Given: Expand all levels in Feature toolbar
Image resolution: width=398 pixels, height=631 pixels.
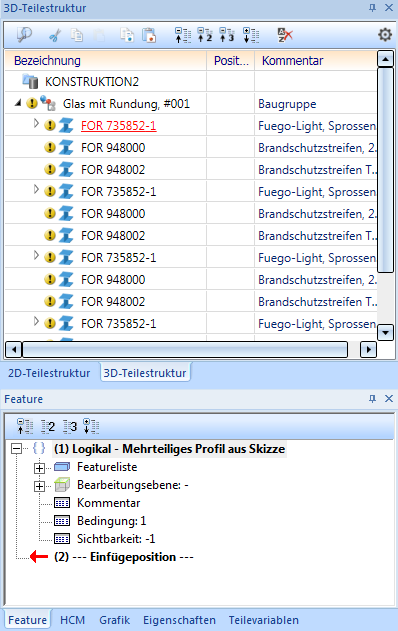Looking at the screenshot, I should pos(91,426).
